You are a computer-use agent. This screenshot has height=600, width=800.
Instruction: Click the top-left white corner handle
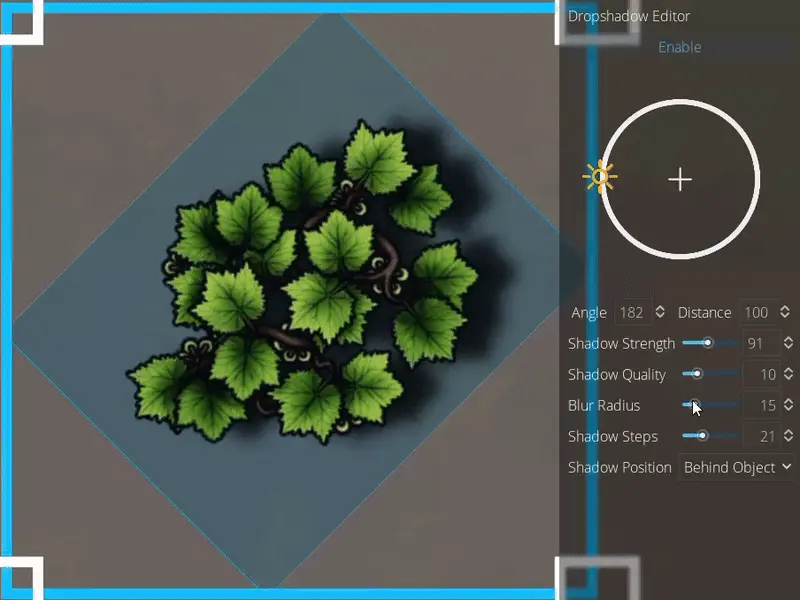[x=22, y=22]
